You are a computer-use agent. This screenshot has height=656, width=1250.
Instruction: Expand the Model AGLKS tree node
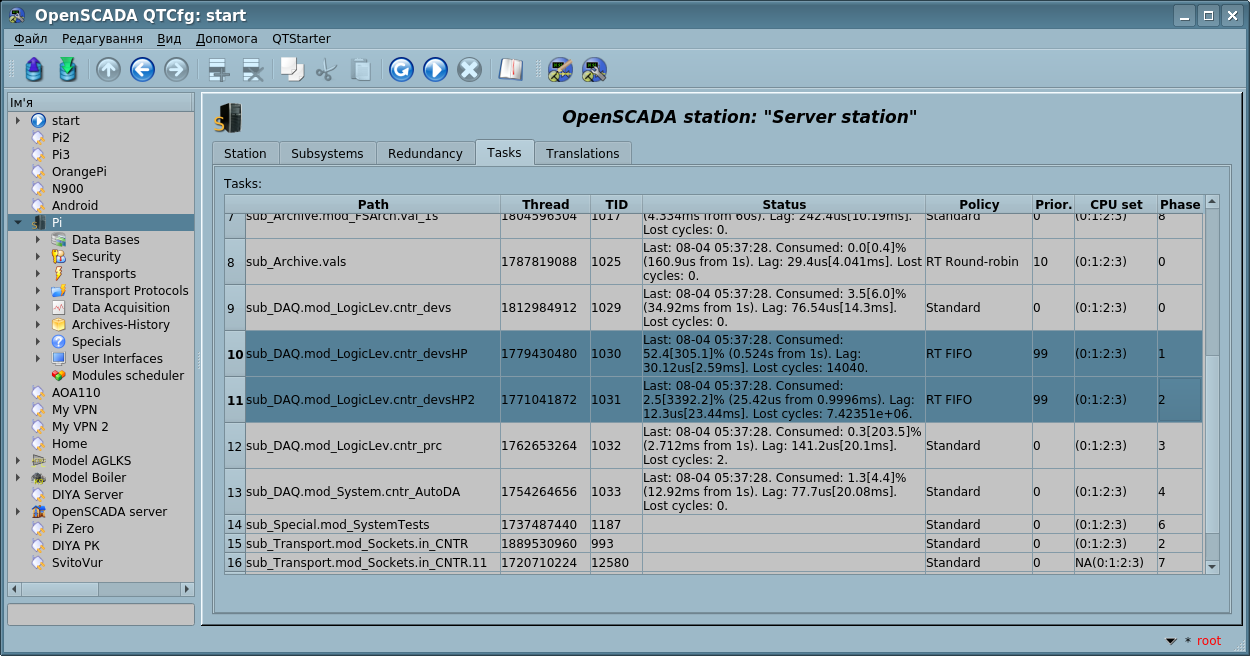pyautogui.click(x=17, y=461)
